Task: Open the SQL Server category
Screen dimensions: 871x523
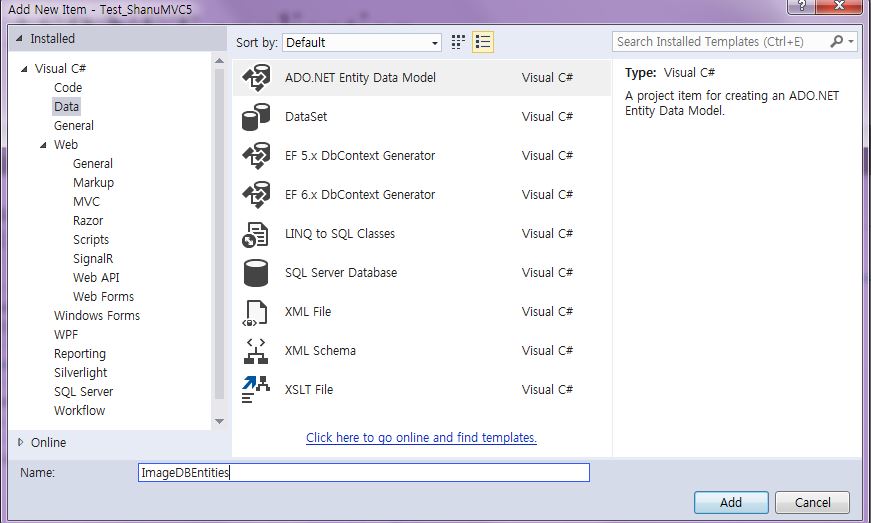Action: pos(84,392)
